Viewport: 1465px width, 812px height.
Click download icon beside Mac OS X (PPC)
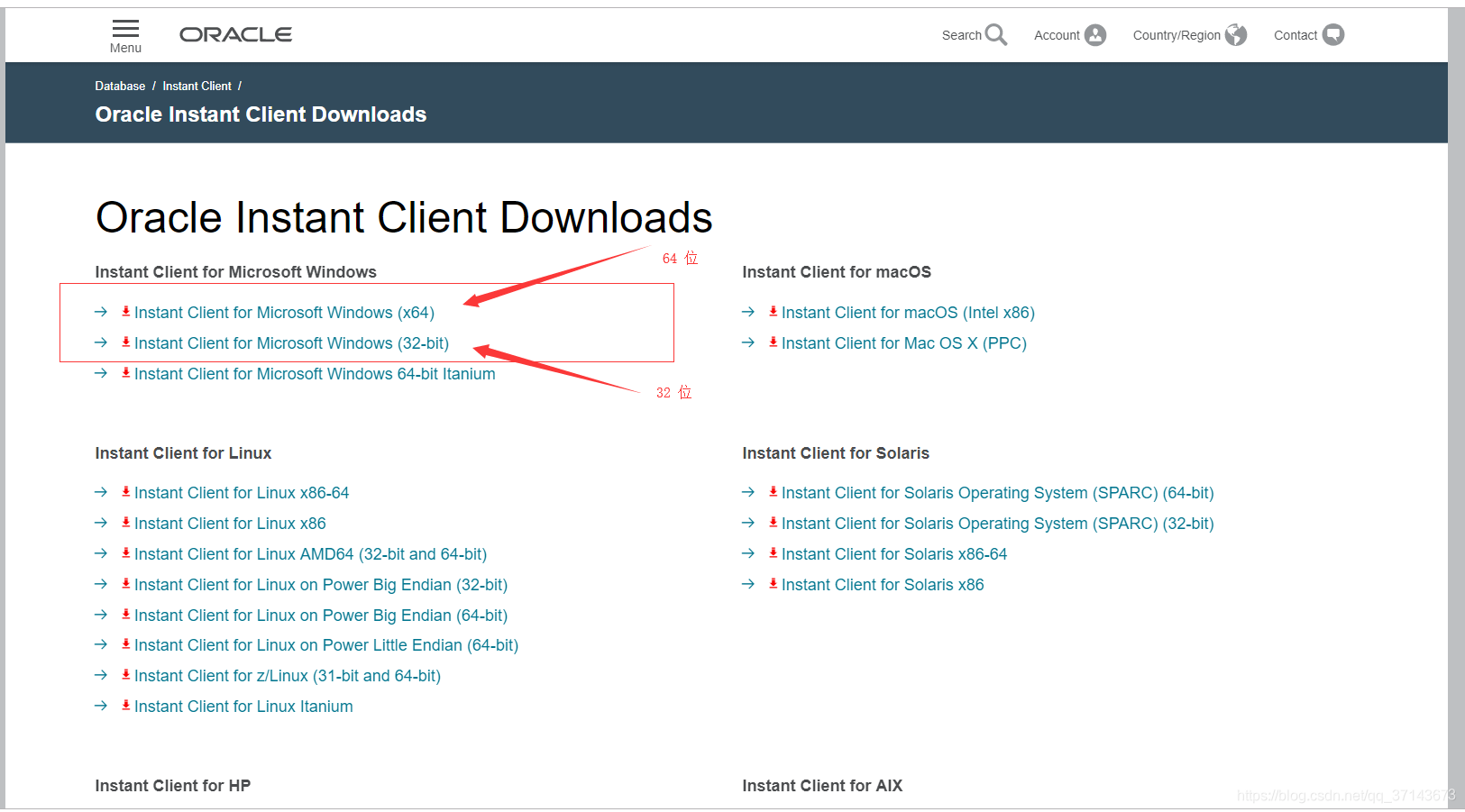coord(774,342)
